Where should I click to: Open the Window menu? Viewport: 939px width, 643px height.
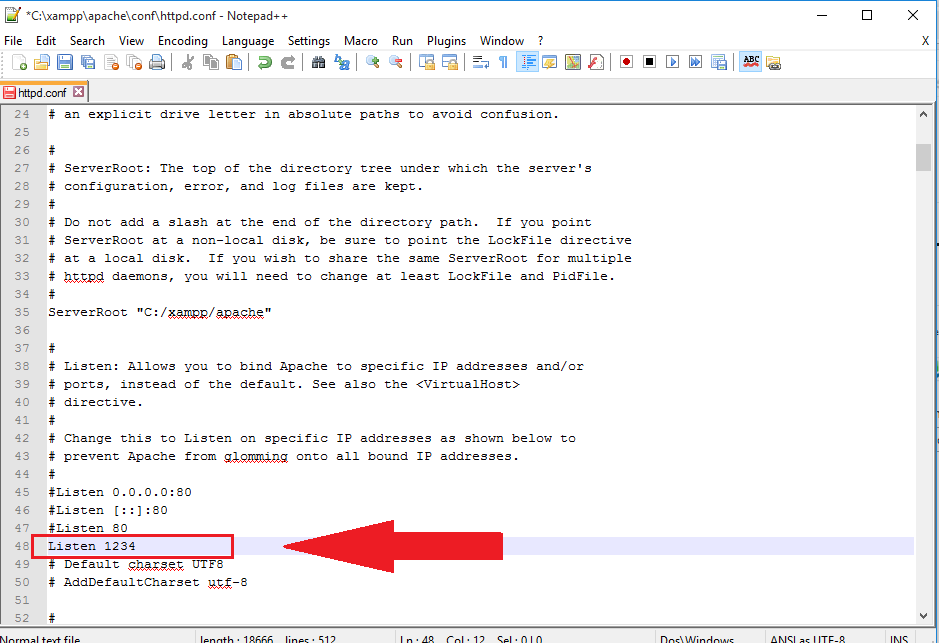[x=502, y=41]
